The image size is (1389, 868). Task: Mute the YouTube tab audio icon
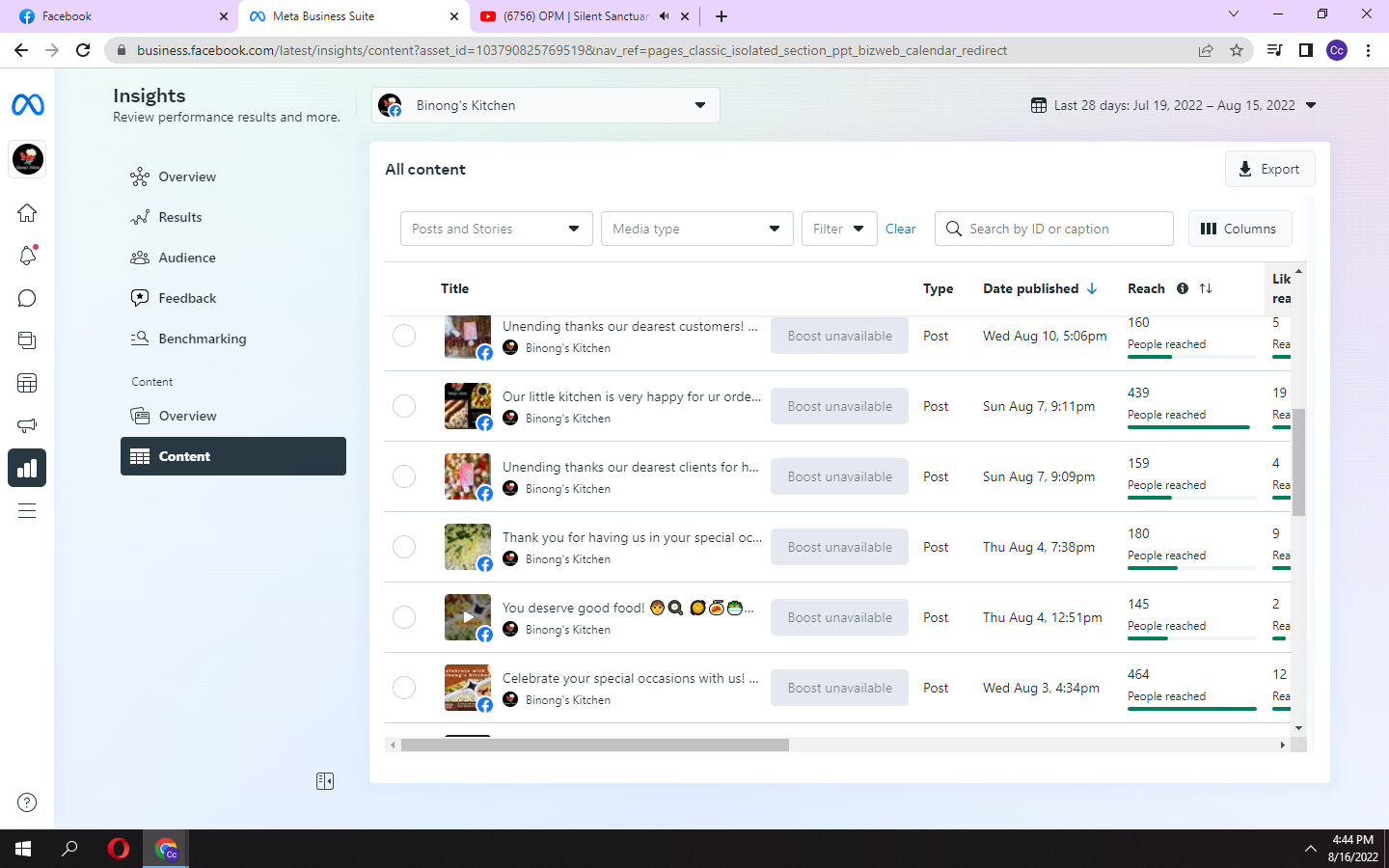click(665, 16)
